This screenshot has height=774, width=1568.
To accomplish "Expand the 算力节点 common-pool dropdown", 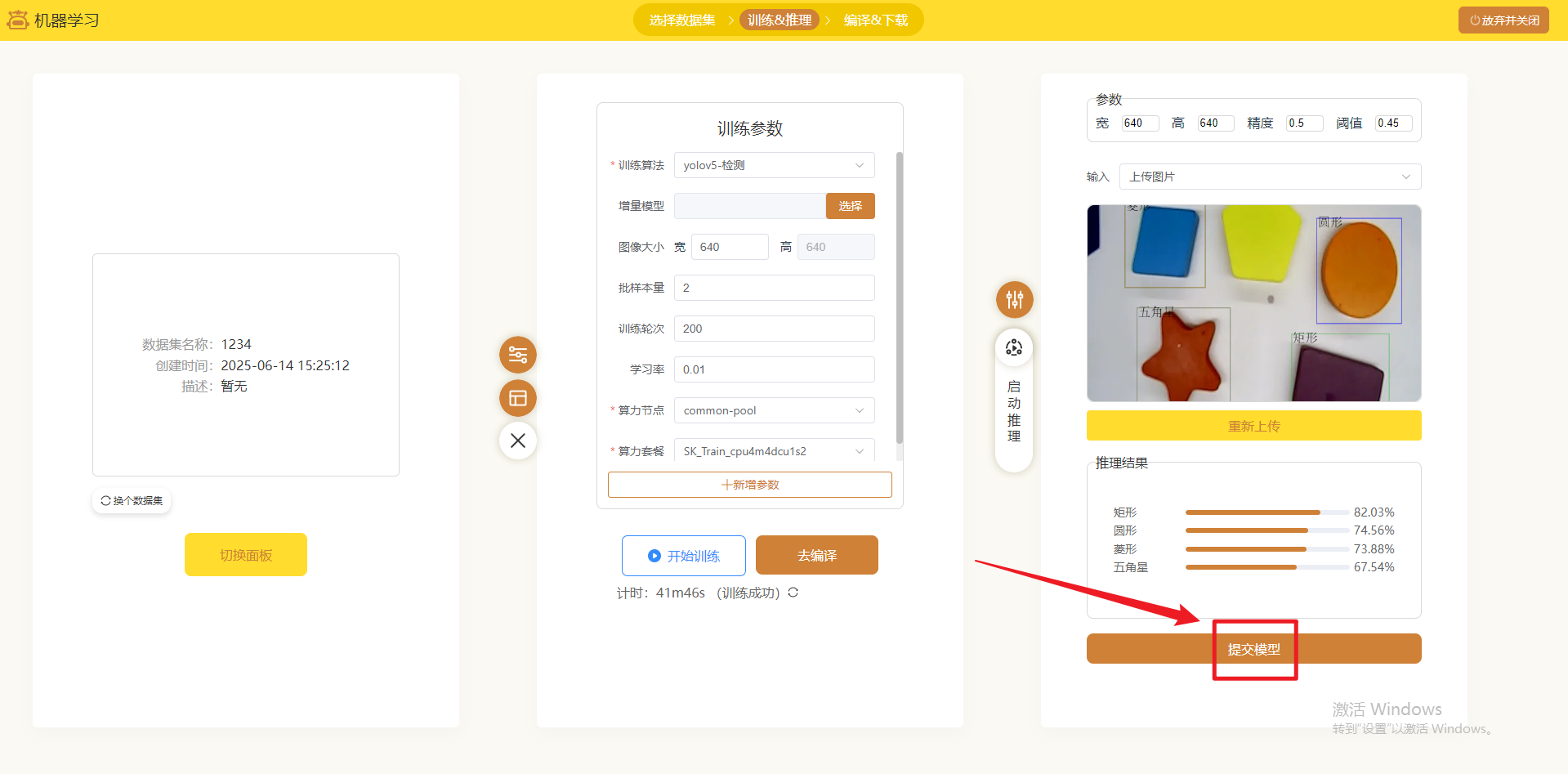I will [773, 410].
